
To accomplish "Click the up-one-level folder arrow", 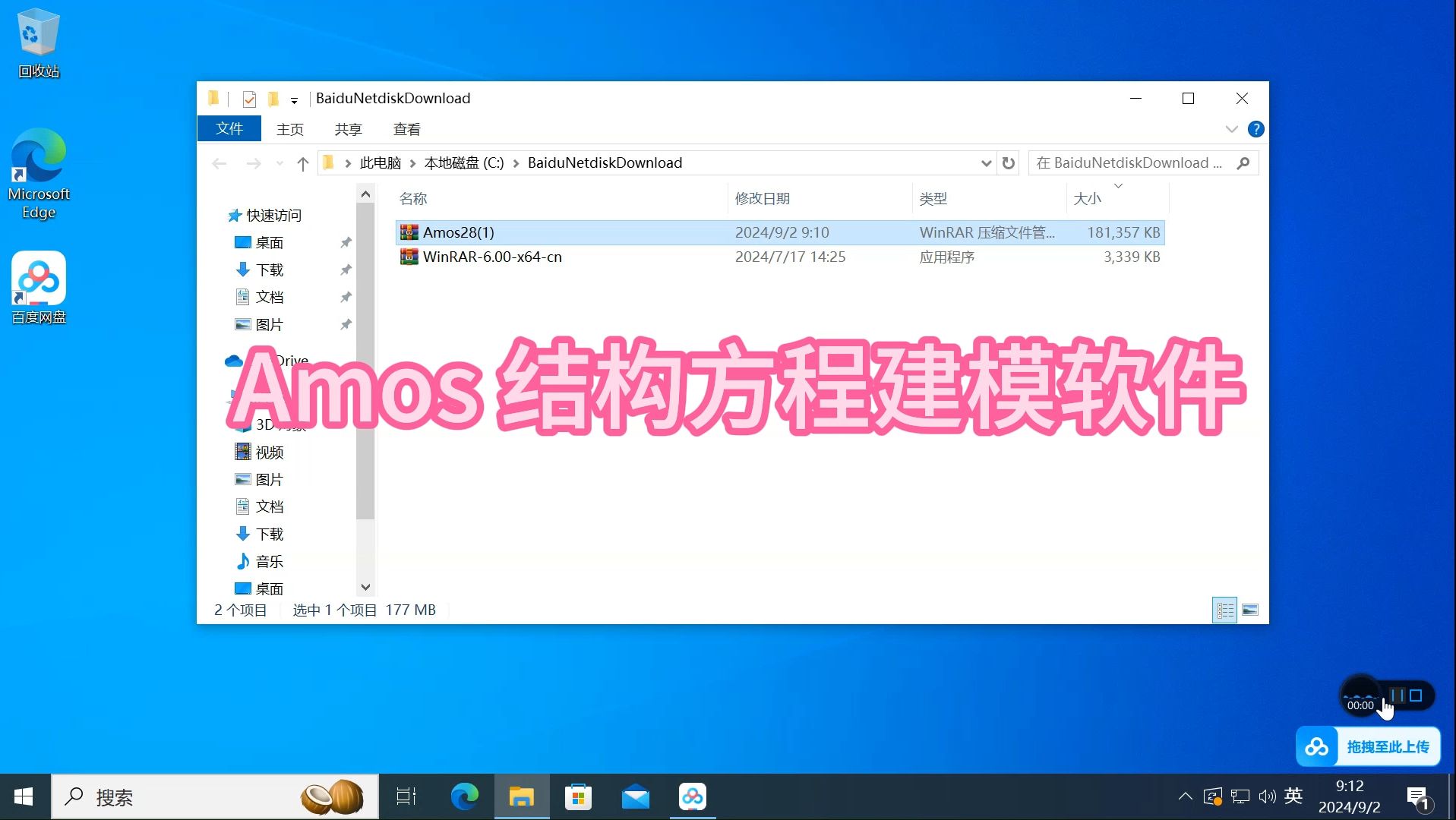I will tap(302, 162).
